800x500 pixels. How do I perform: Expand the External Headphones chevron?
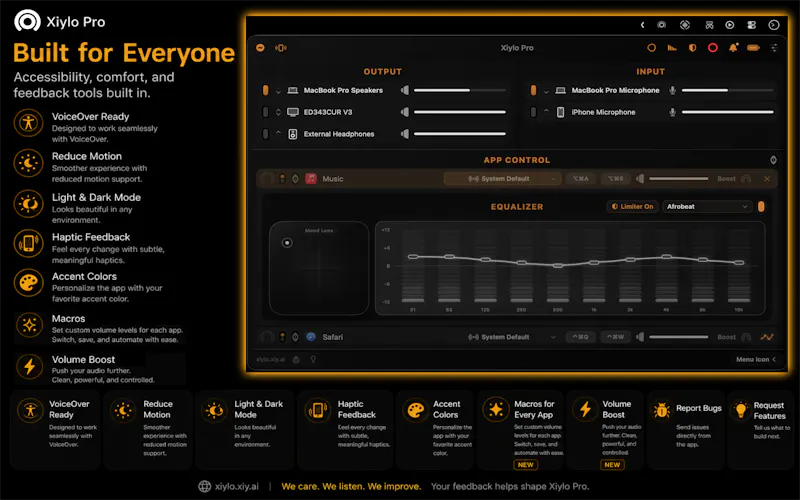[278, 133]
